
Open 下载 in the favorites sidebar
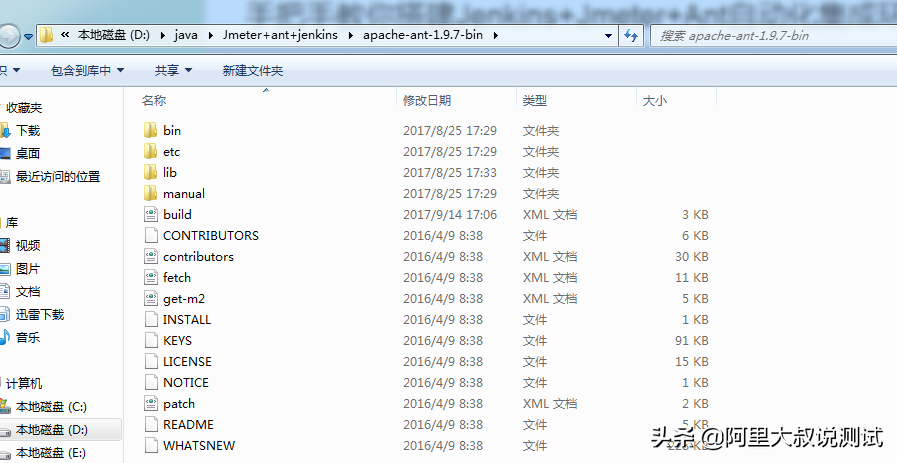28,130
